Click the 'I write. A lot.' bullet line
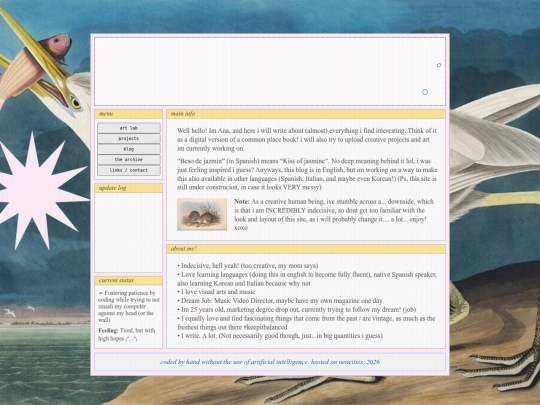Screen dimensions: 540x405 [280, 335]
